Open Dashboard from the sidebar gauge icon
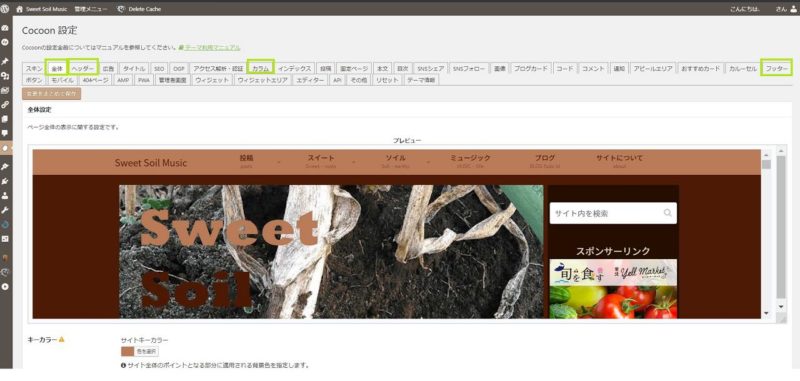 pyautogui.click(x=5, y=29)
